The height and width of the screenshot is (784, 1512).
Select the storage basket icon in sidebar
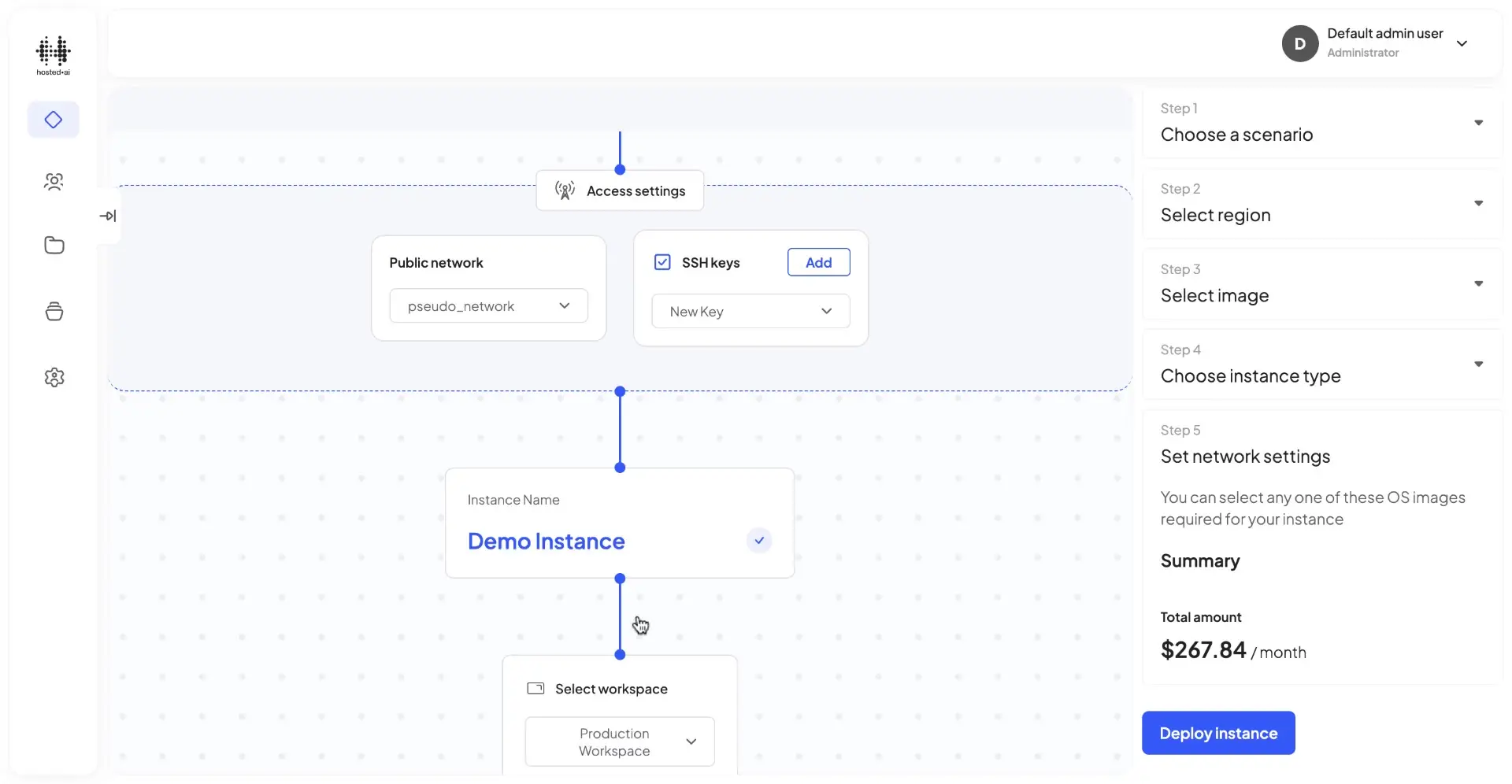[x=54, y=311]
